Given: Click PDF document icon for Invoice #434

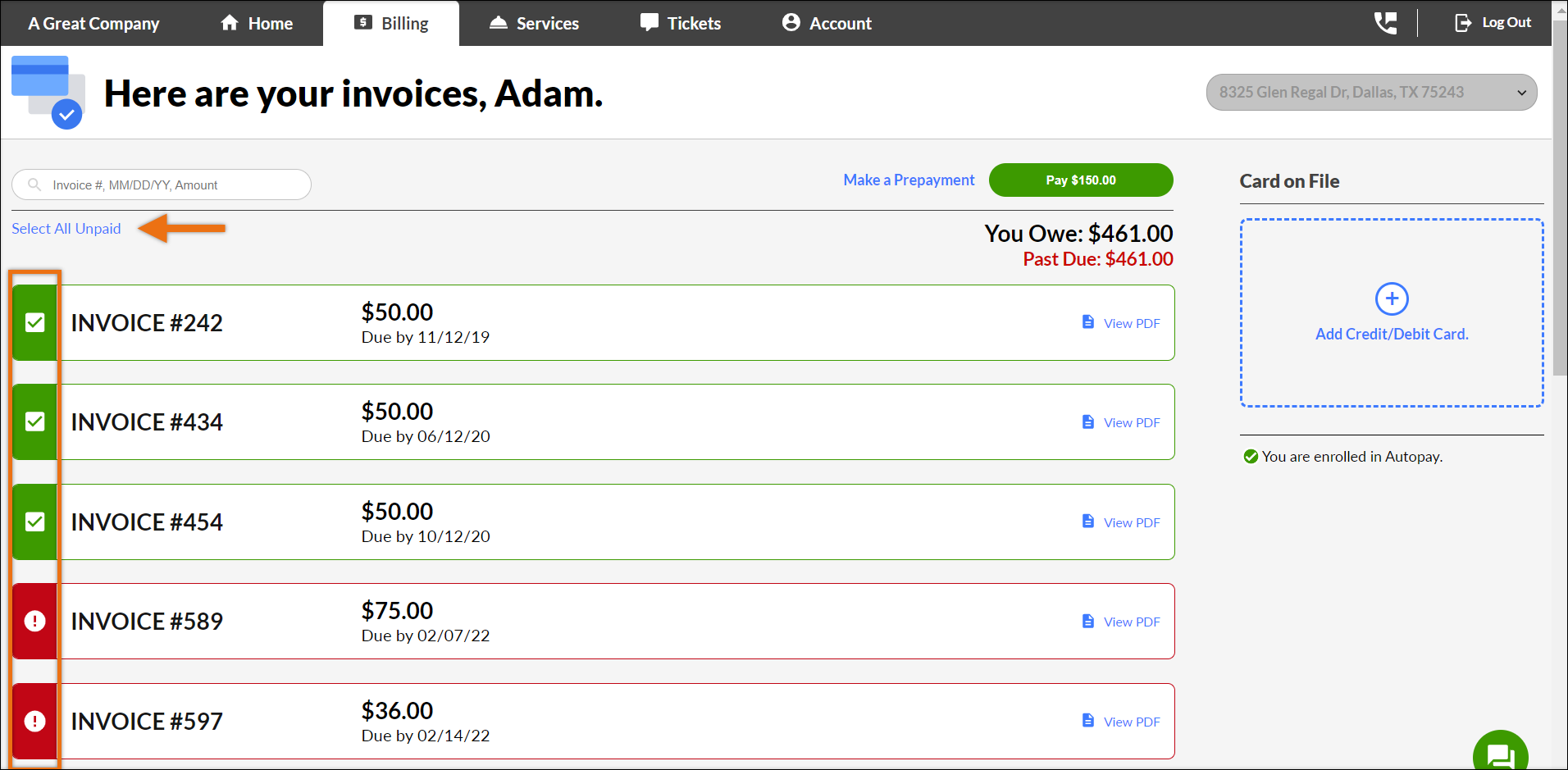Looking at the screenshot, I should coord(1088,421).
